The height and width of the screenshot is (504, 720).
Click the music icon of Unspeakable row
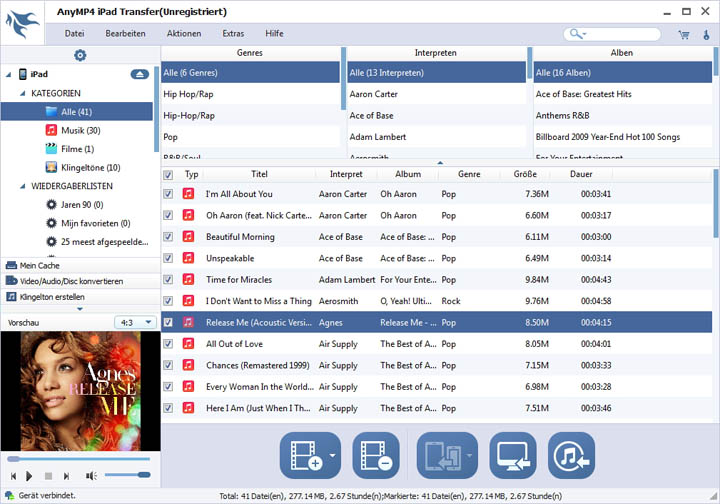coord(188,258)
